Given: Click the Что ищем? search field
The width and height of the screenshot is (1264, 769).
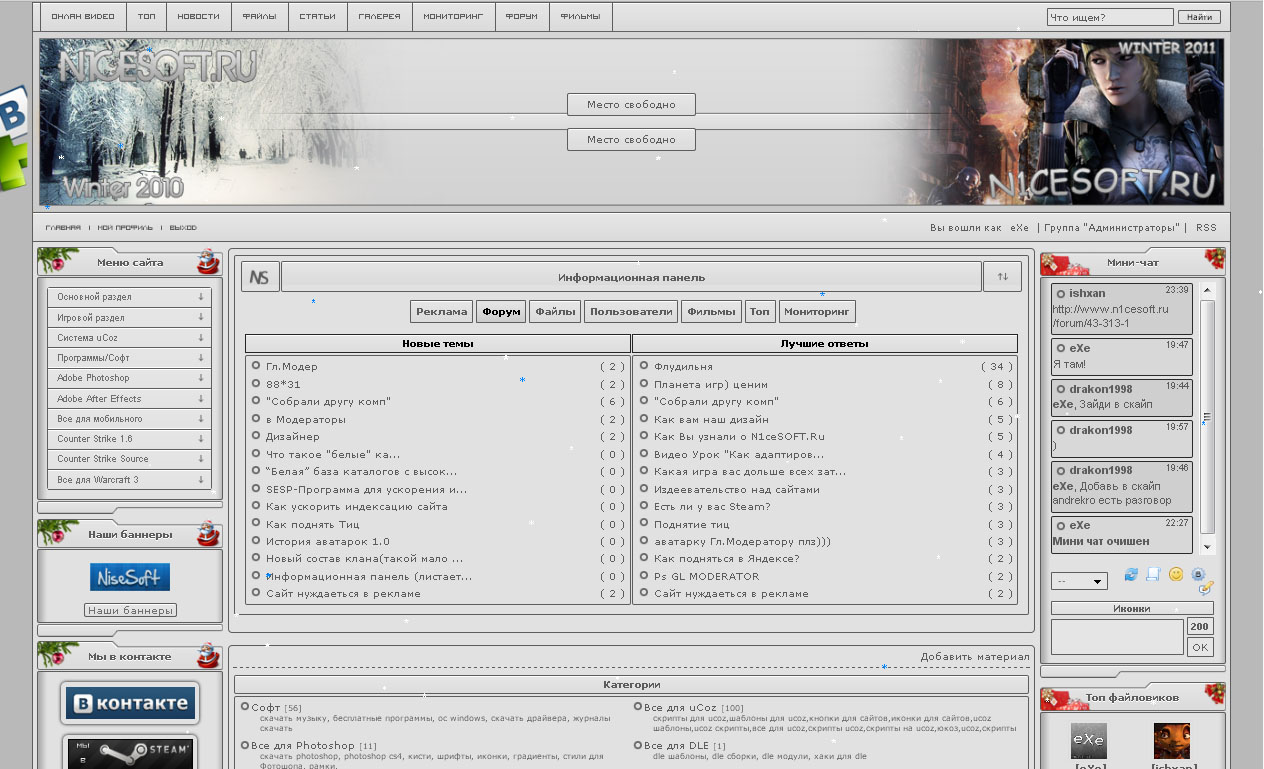Looking at the screenshot, I should tap(1110, 17).
